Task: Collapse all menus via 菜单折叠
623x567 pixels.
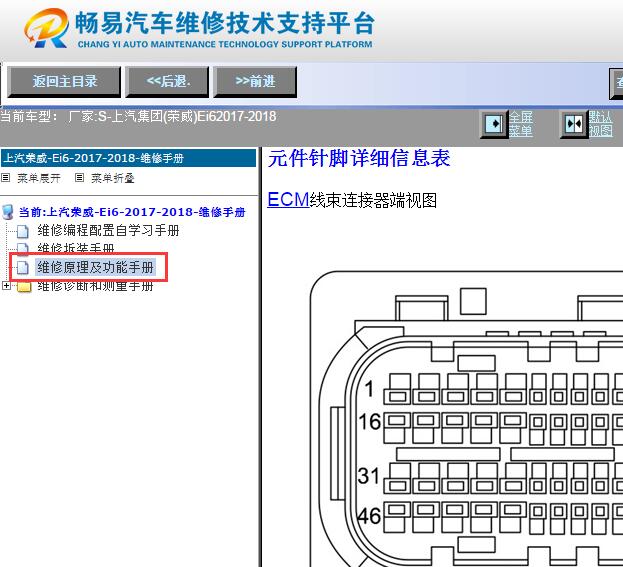Action: click(113, 178)
